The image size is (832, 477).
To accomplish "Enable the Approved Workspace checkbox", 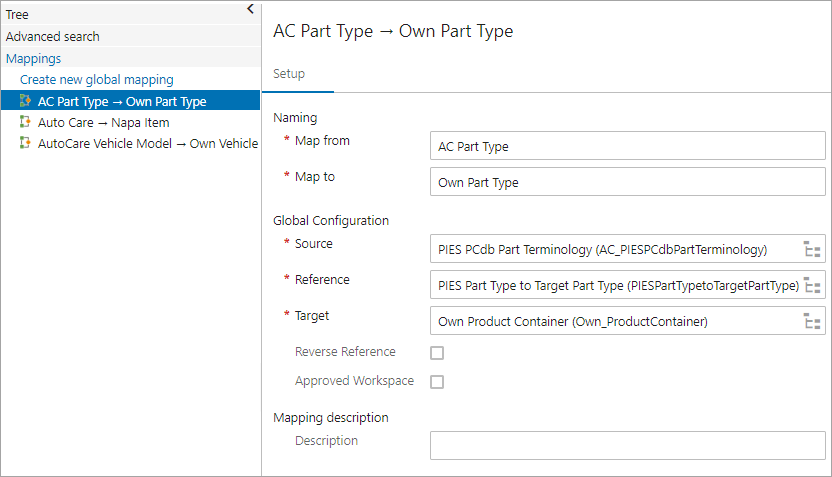I will click(x=437, y=381).
